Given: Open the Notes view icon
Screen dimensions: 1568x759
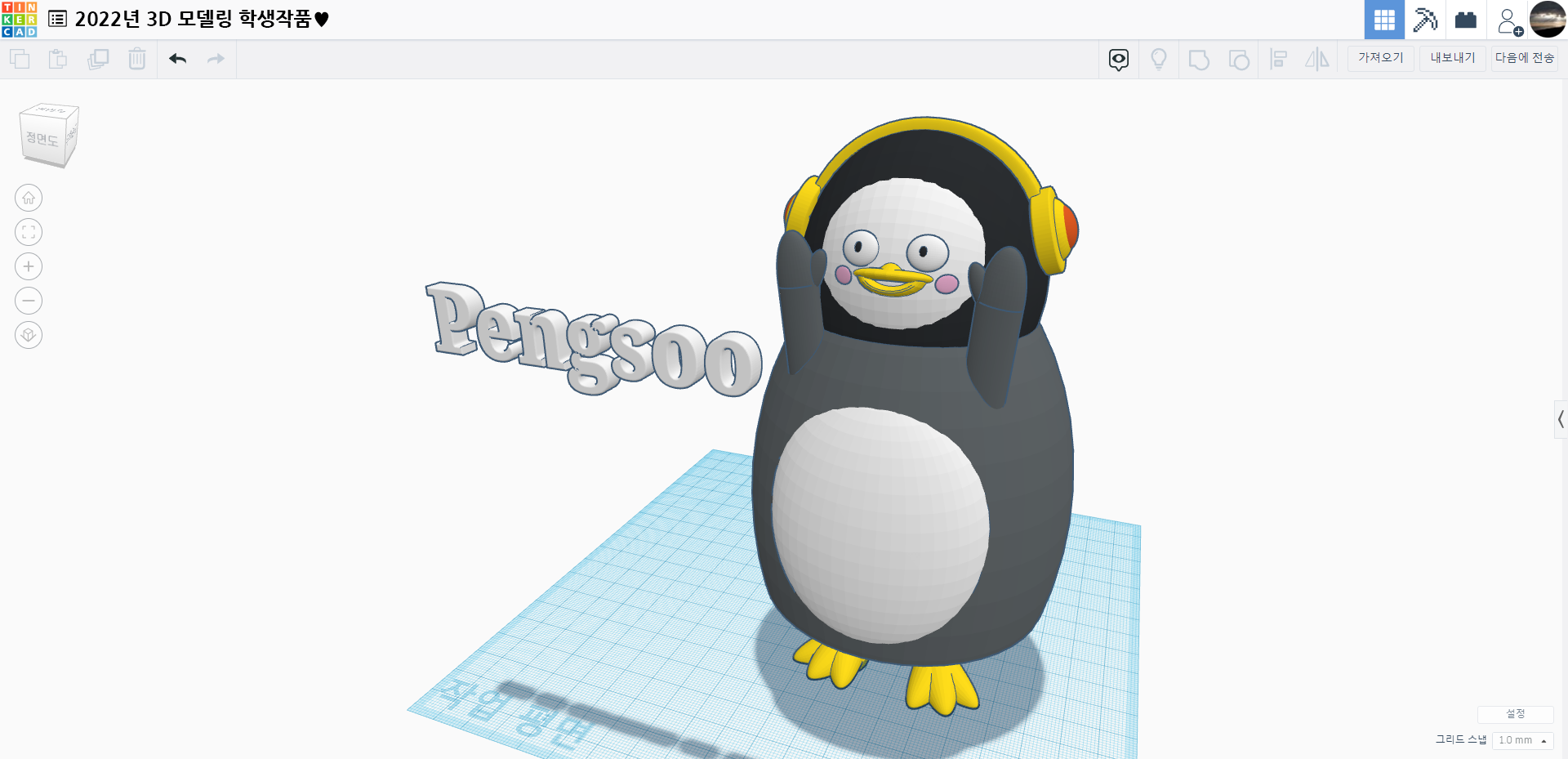Looking at the screenshot, I should (1119, 59).
